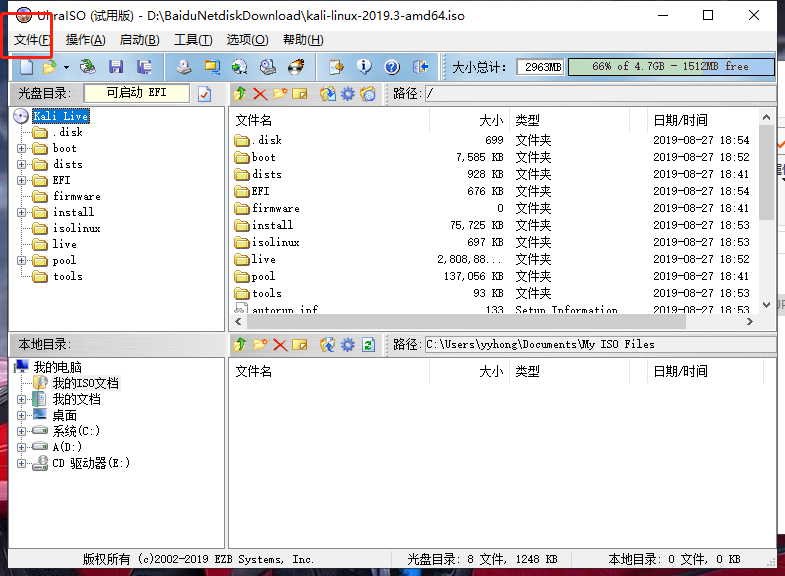Open the 选项(O) menu
Image resolution: width=785 pixels, height=576 pixels.
coord(247,40)
